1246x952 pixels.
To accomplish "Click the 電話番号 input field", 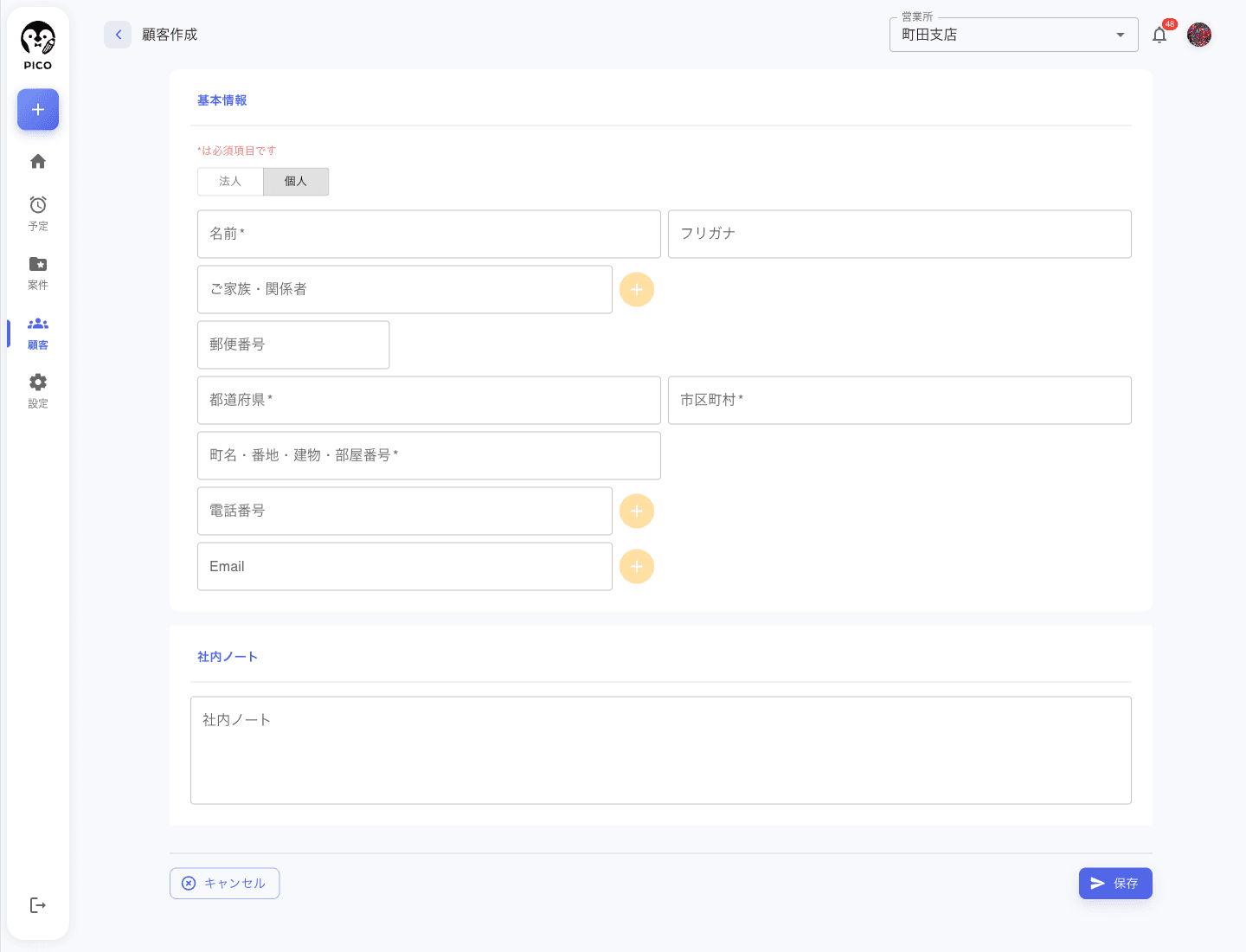I will pyautogui.click(x=405, y=511).
